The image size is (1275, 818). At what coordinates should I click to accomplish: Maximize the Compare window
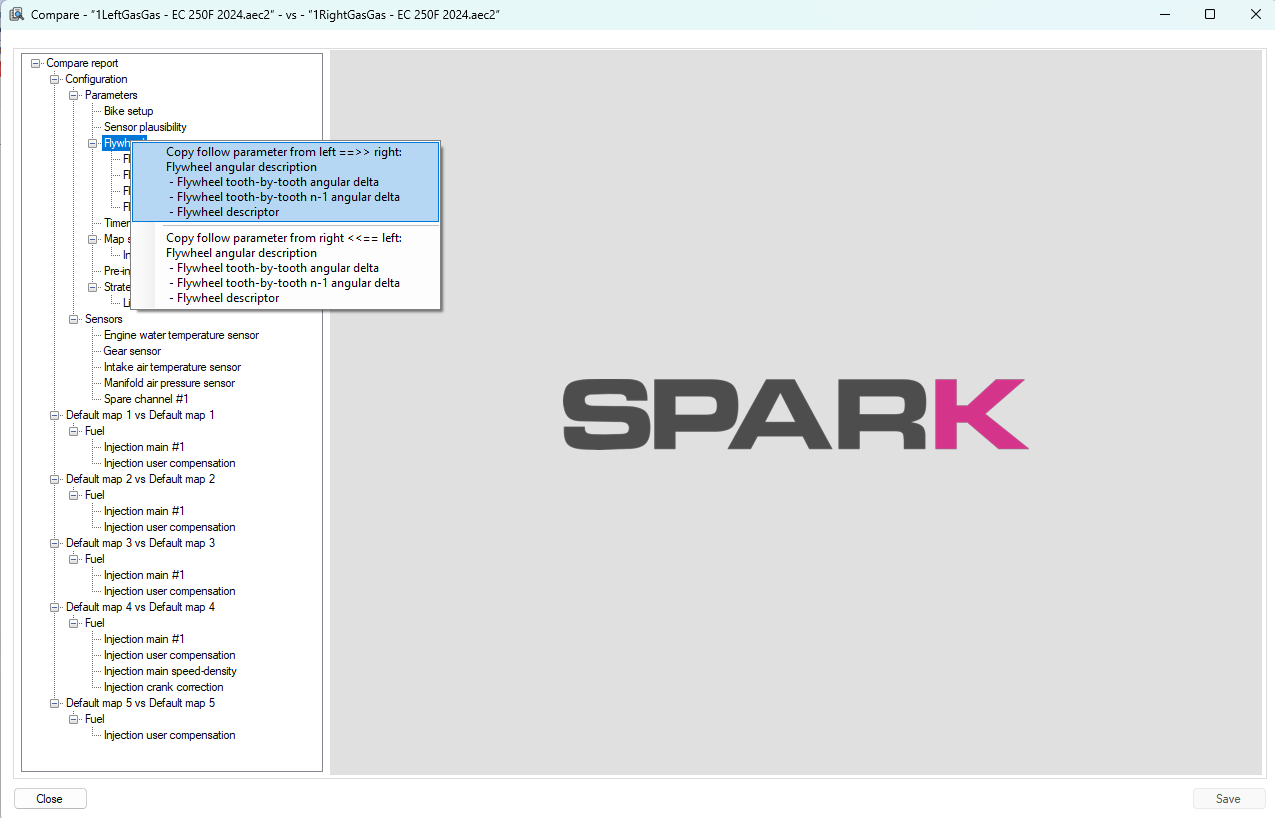pyautogui.click(x=1210, y=14)
